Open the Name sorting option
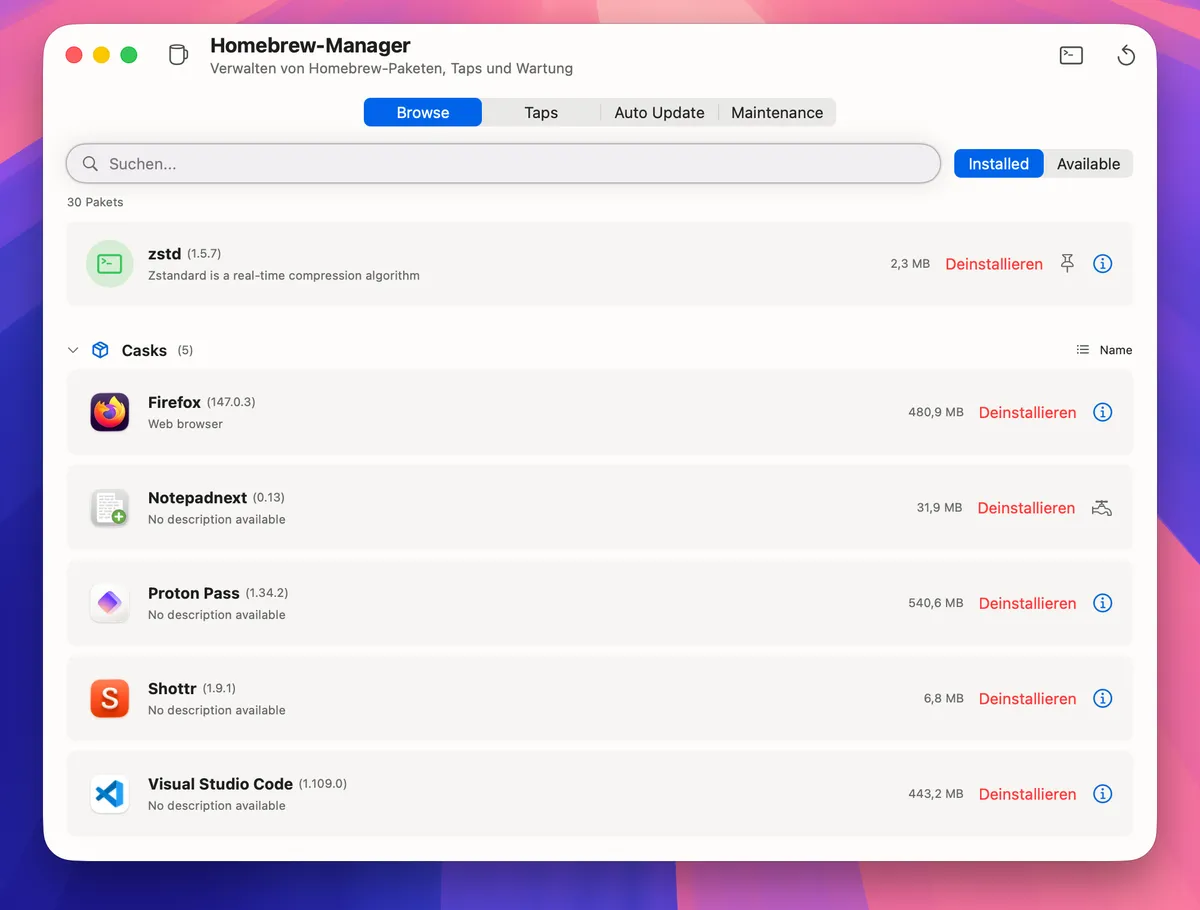 click(1114, 350)
